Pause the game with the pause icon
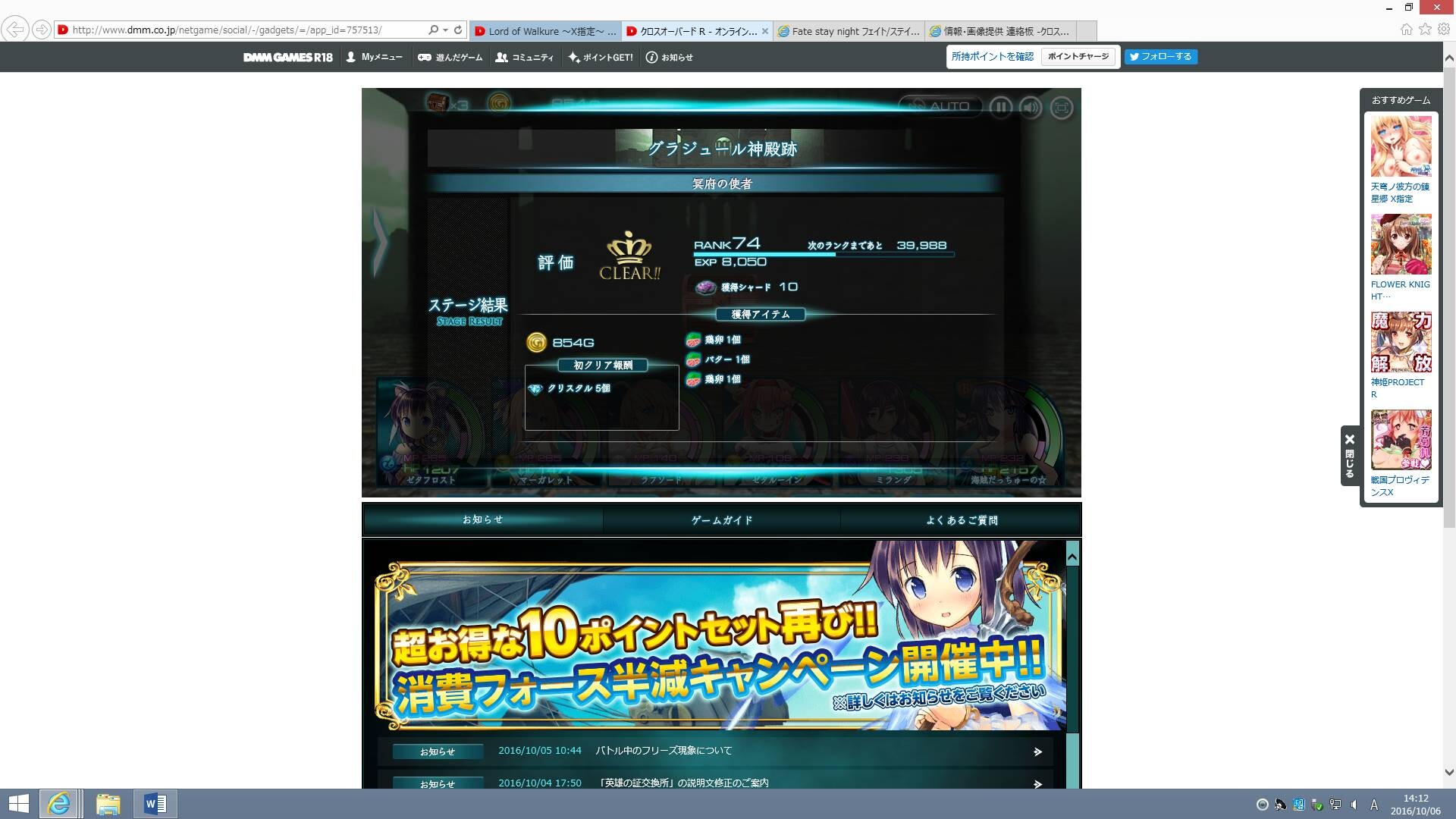The height and width of the screenshot is (819, 1456). 1000,107
